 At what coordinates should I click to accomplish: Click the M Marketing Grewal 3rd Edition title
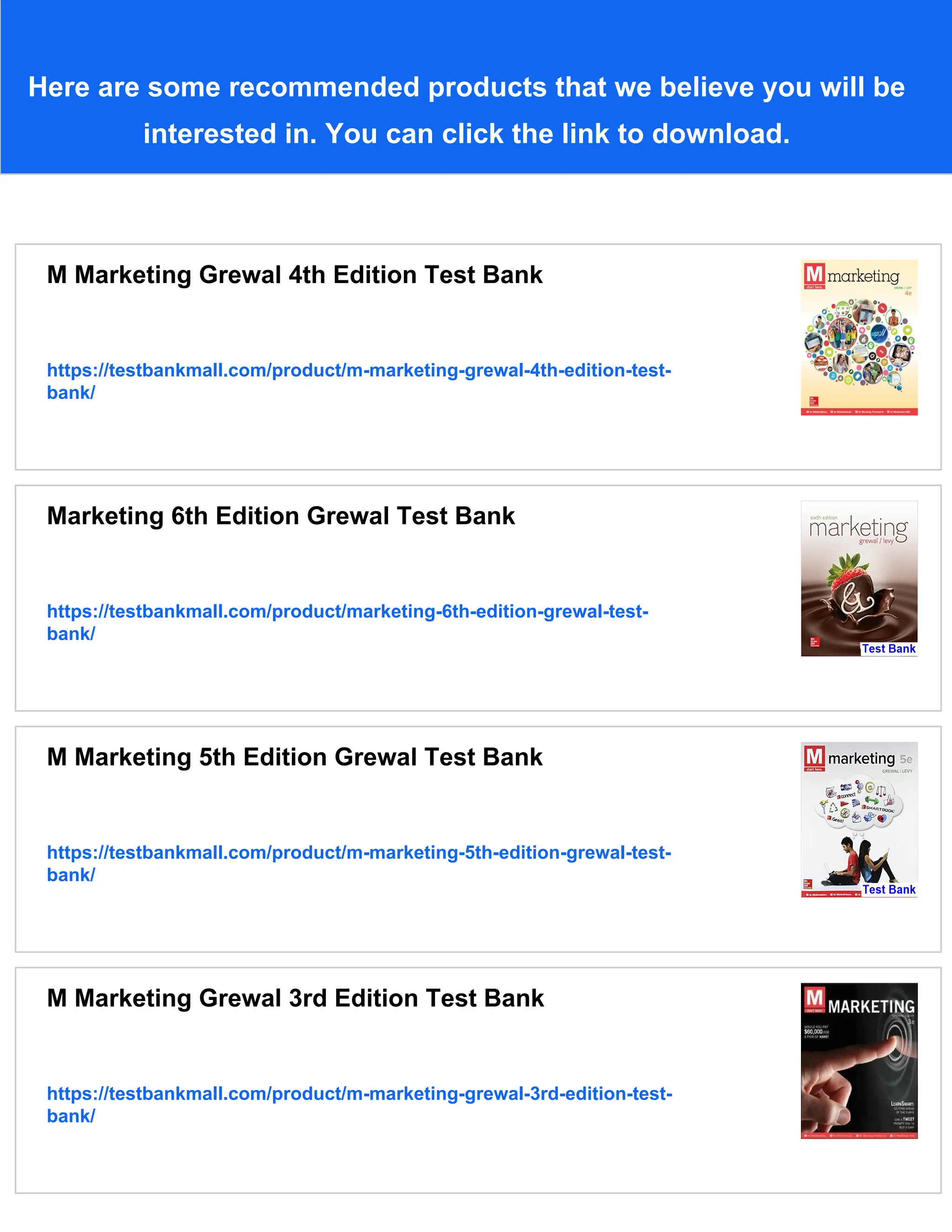pos(296,998)
